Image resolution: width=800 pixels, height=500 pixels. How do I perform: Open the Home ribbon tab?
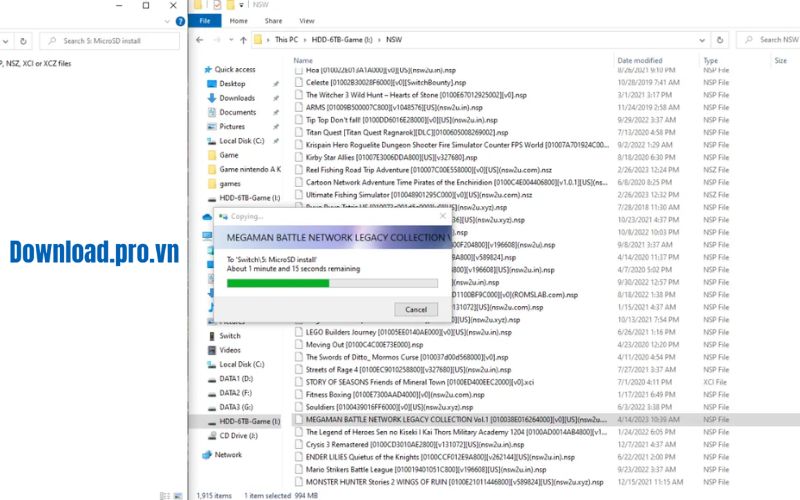click(x=238, y=21)
